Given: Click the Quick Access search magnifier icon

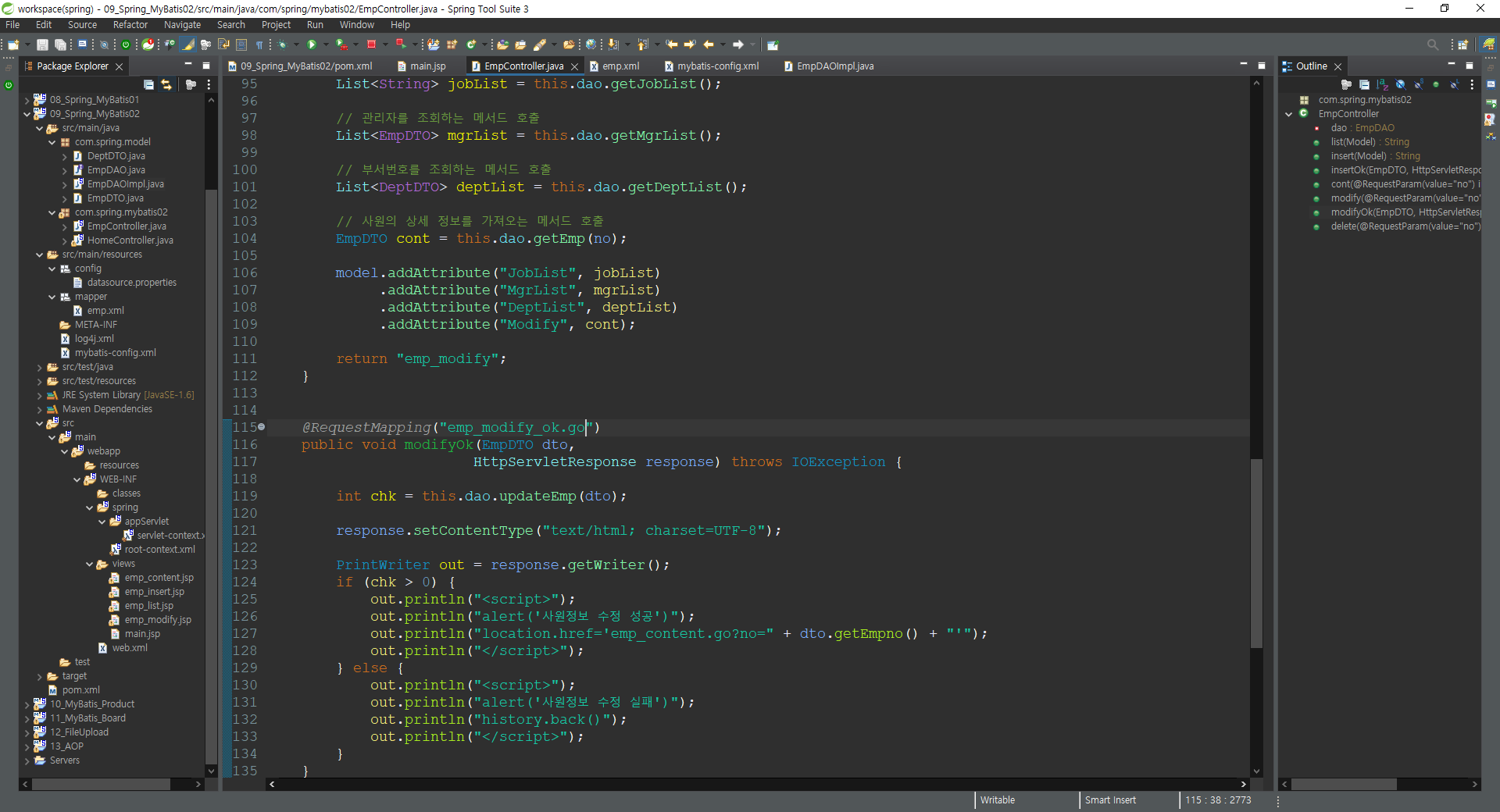Looking at the screenshot, I should click(1433, 45).
